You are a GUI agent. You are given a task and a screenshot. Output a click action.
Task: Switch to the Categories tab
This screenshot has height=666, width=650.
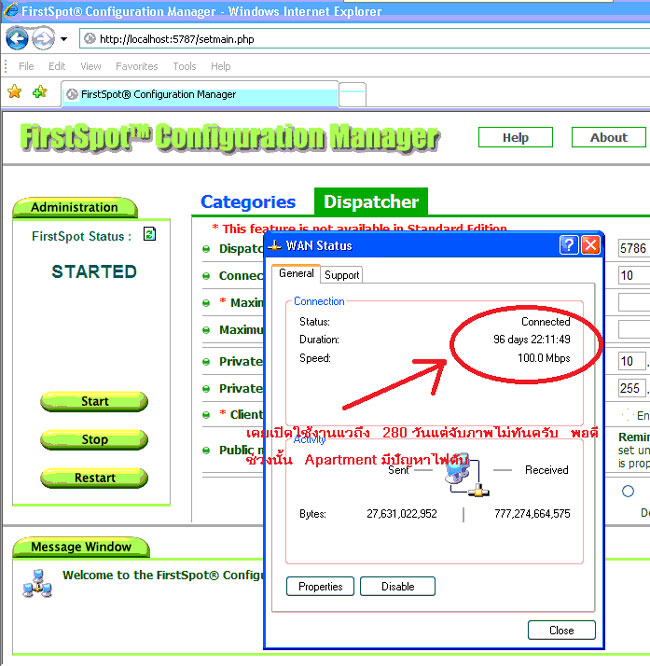pyautogui.click(x=248, y=202)
